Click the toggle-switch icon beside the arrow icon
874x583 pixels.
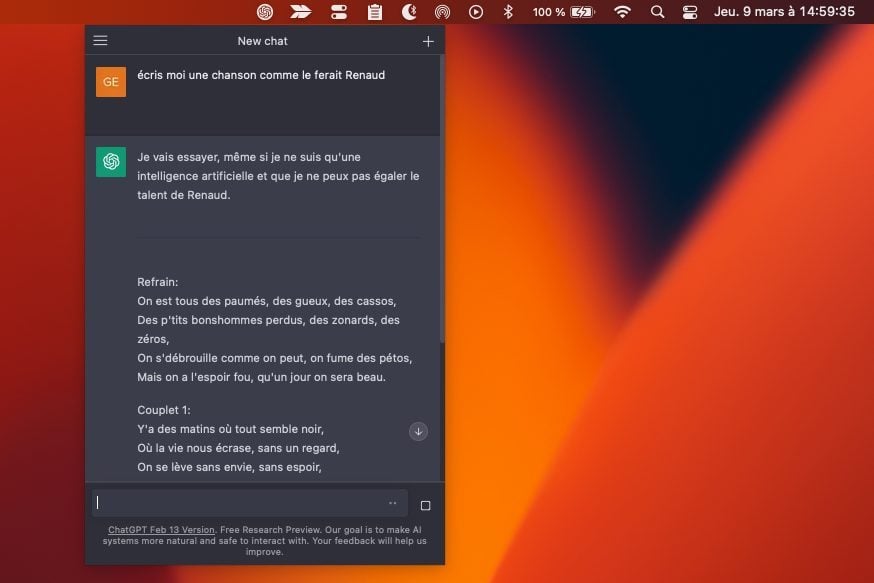point(339,12)
